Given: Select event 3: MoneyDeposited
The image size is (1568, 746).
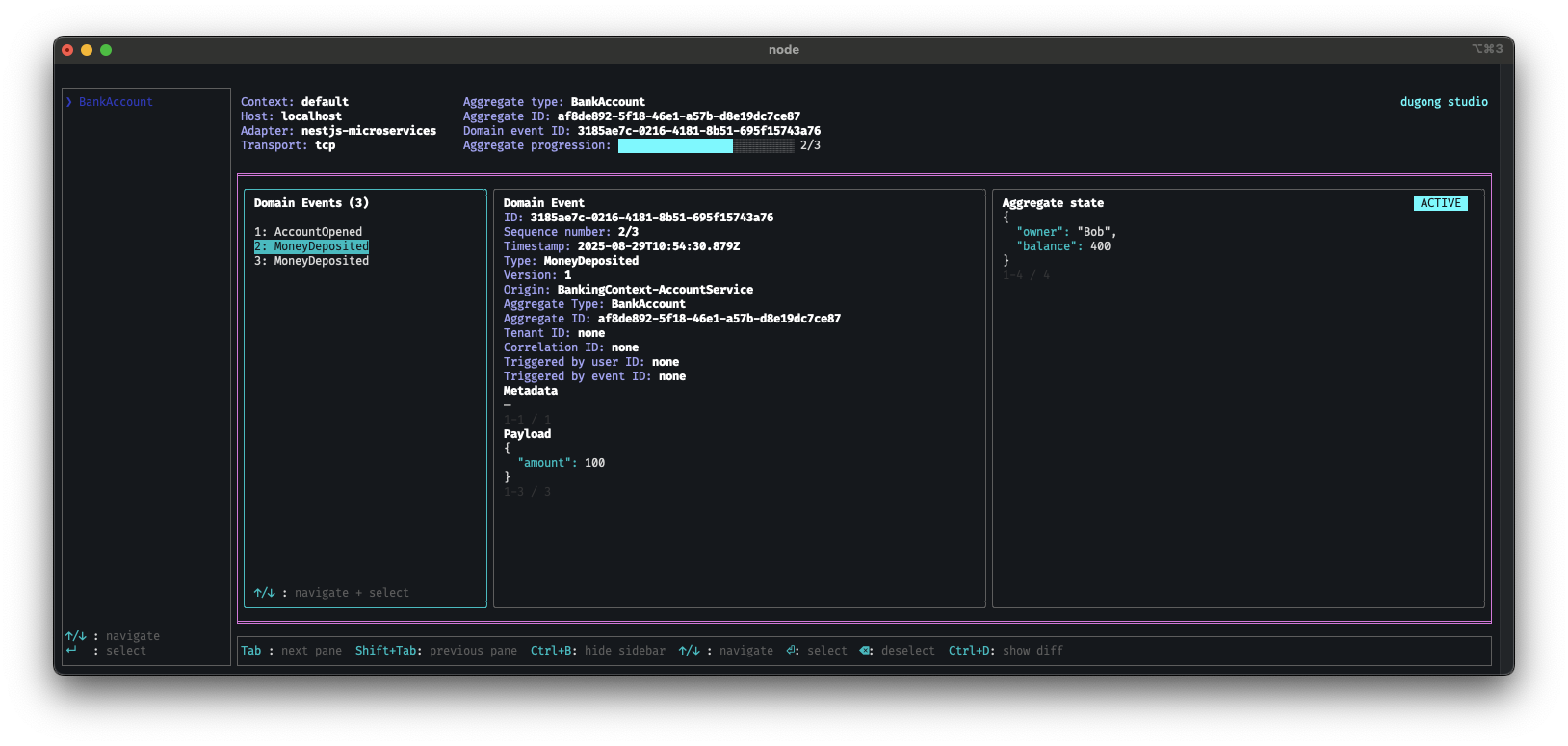Looking at the screenshot, I should 311,261.
